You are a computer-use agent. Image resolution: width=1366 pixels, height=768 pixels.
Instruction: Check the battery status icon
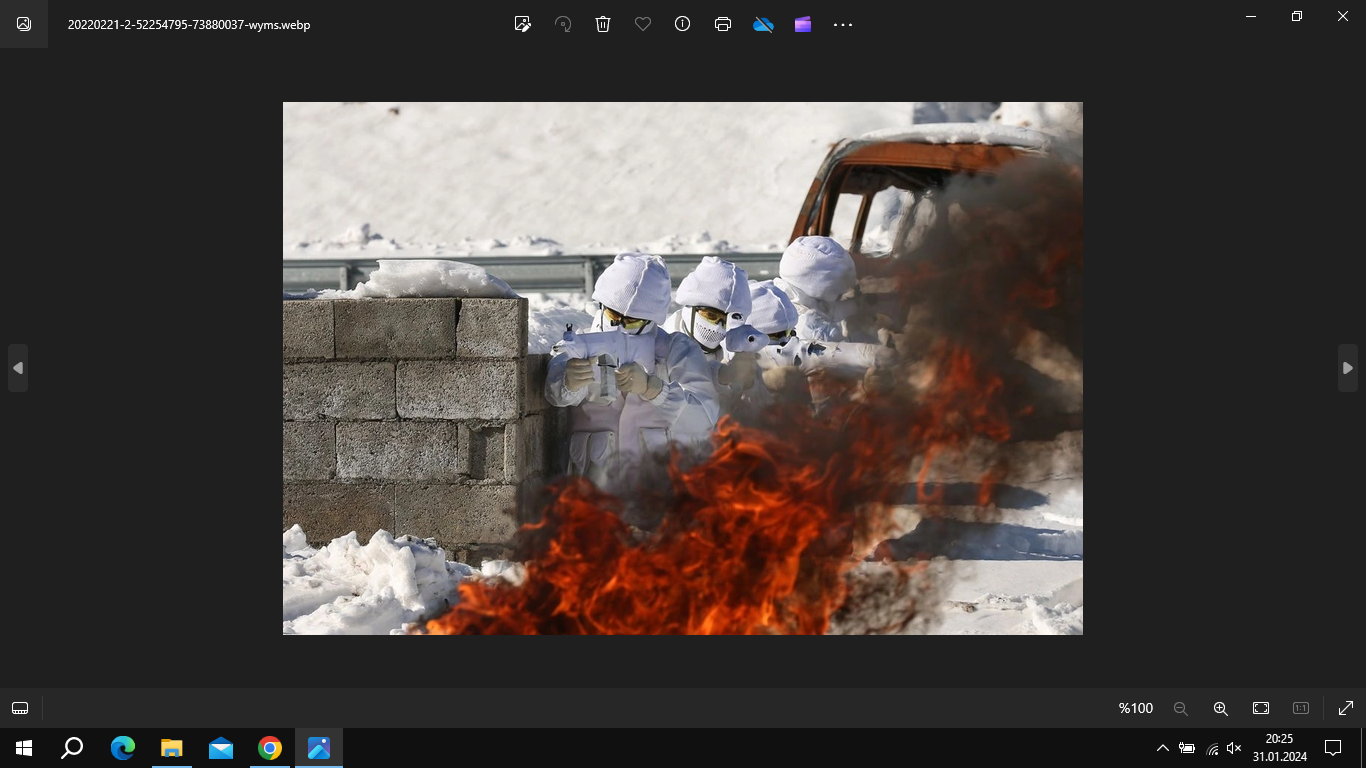[x=1187, y=748]
